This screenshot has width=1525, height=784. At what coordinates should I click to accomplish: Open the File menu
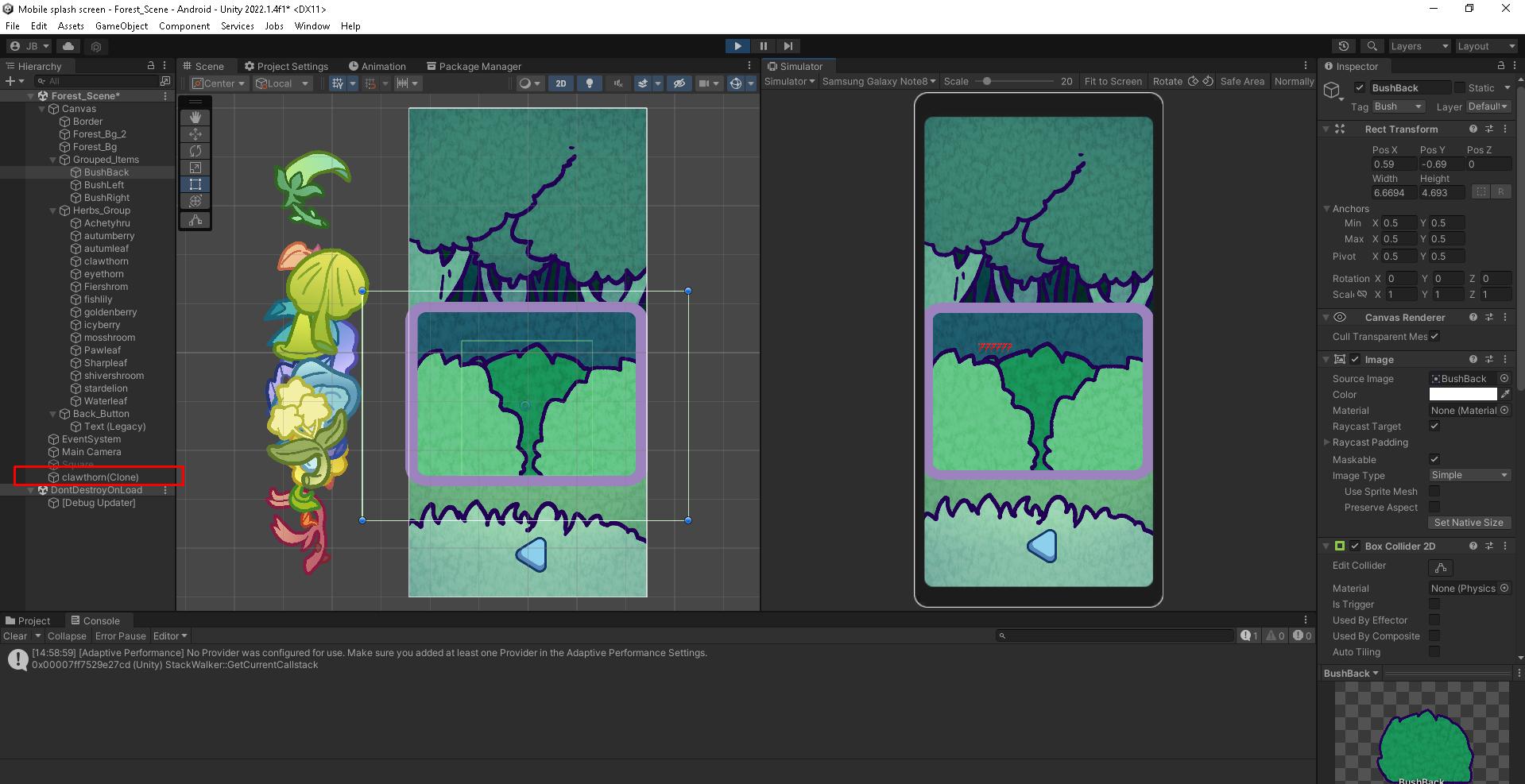click(x=13, y=25)
